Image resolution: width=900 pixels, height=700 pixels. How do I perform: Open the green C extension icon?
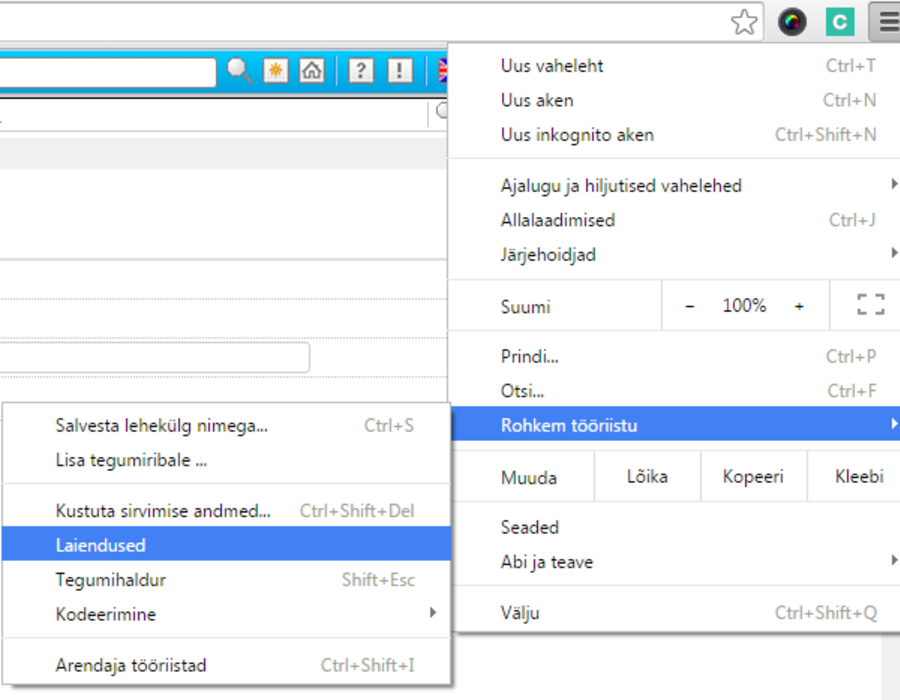pyautogui.click(x=840, y=22)
